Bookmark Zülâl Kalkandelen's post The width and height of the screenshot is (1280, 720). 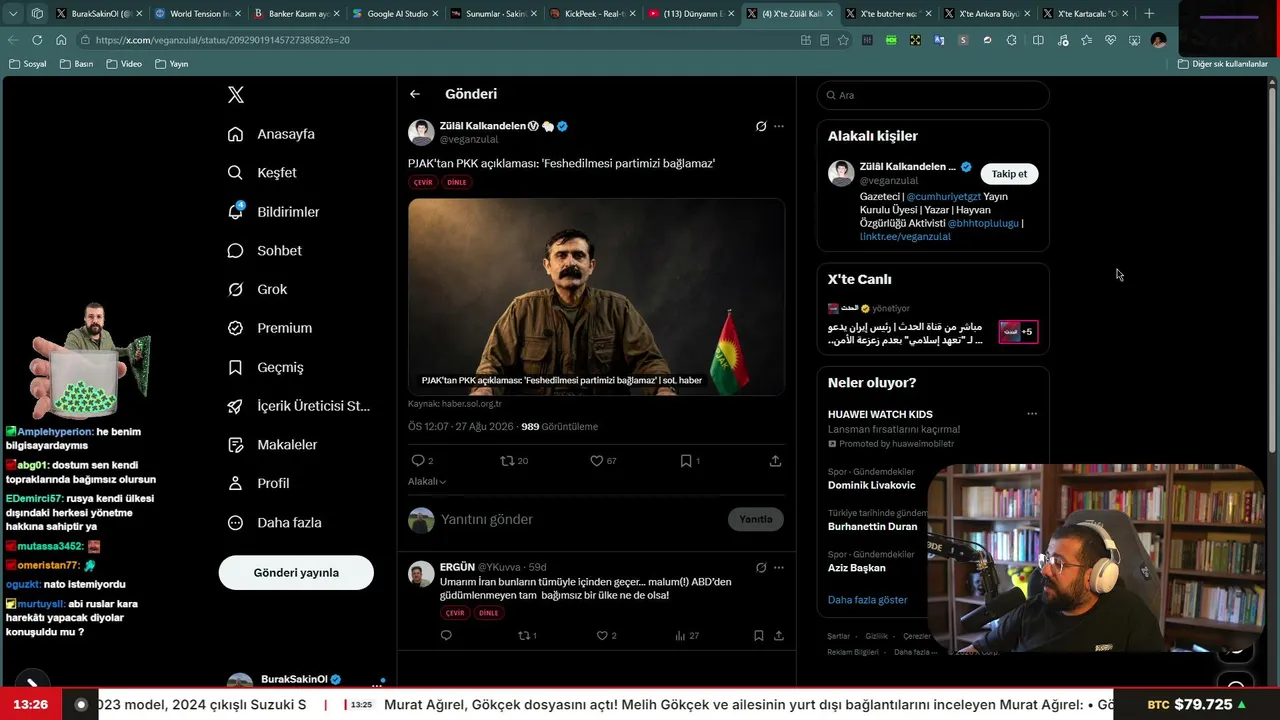[x=686, y=461]
